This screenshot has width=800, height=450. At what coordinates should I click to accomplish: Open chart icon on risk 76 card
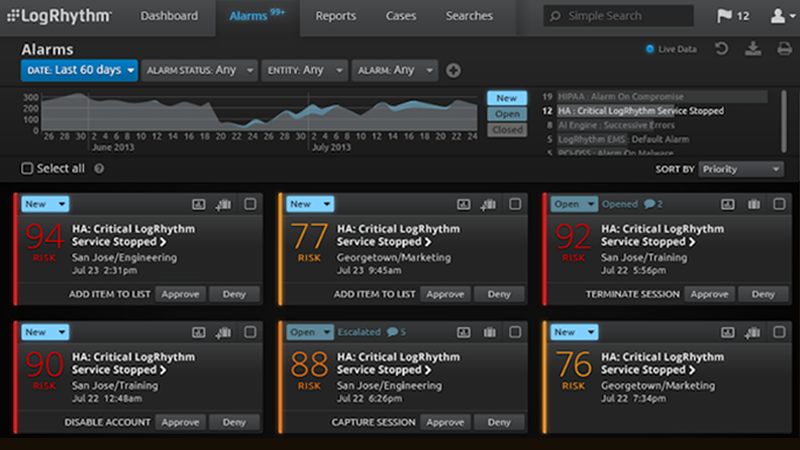pyautogui.click(x=728, y=333)
